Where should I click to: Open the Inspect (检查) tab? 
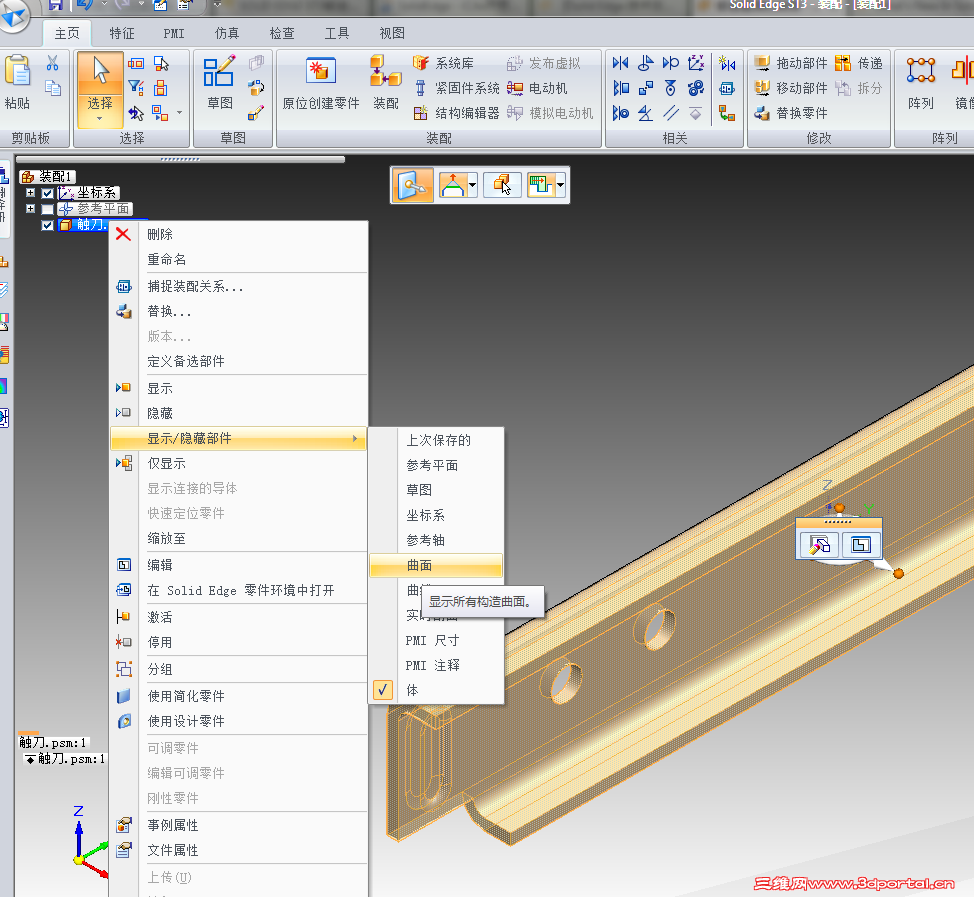click(281, 34)
